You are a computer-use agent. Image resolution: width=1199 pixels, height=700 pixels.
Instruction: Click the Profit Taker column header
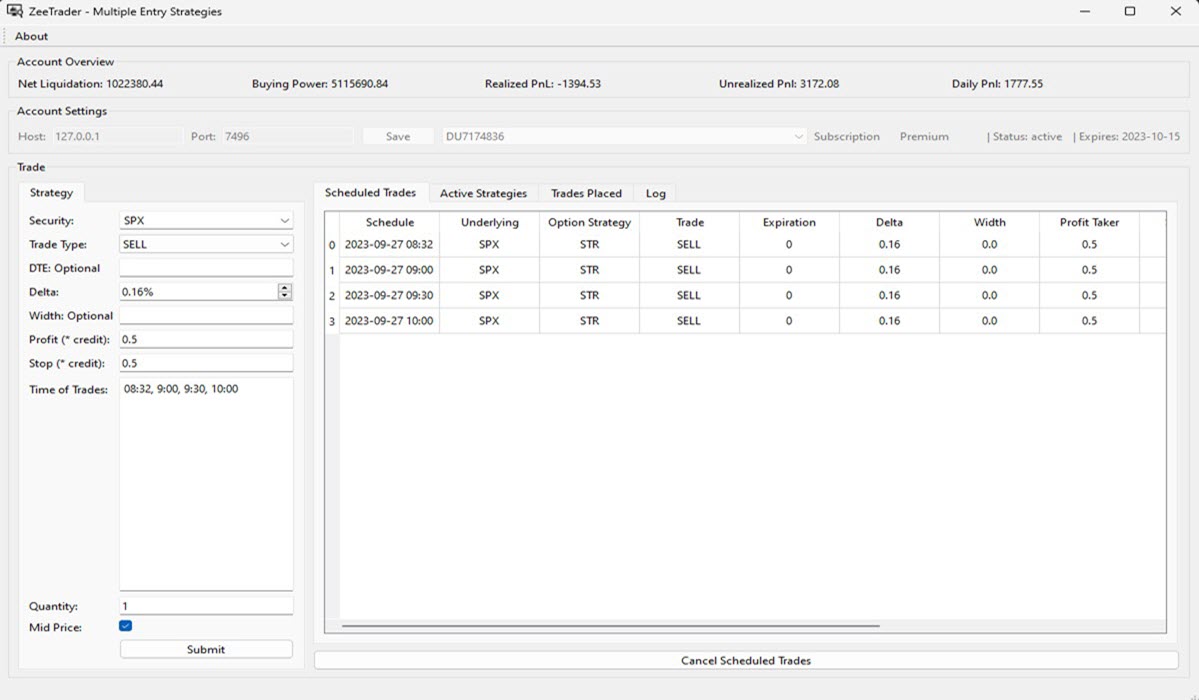tap(1089, 222)
